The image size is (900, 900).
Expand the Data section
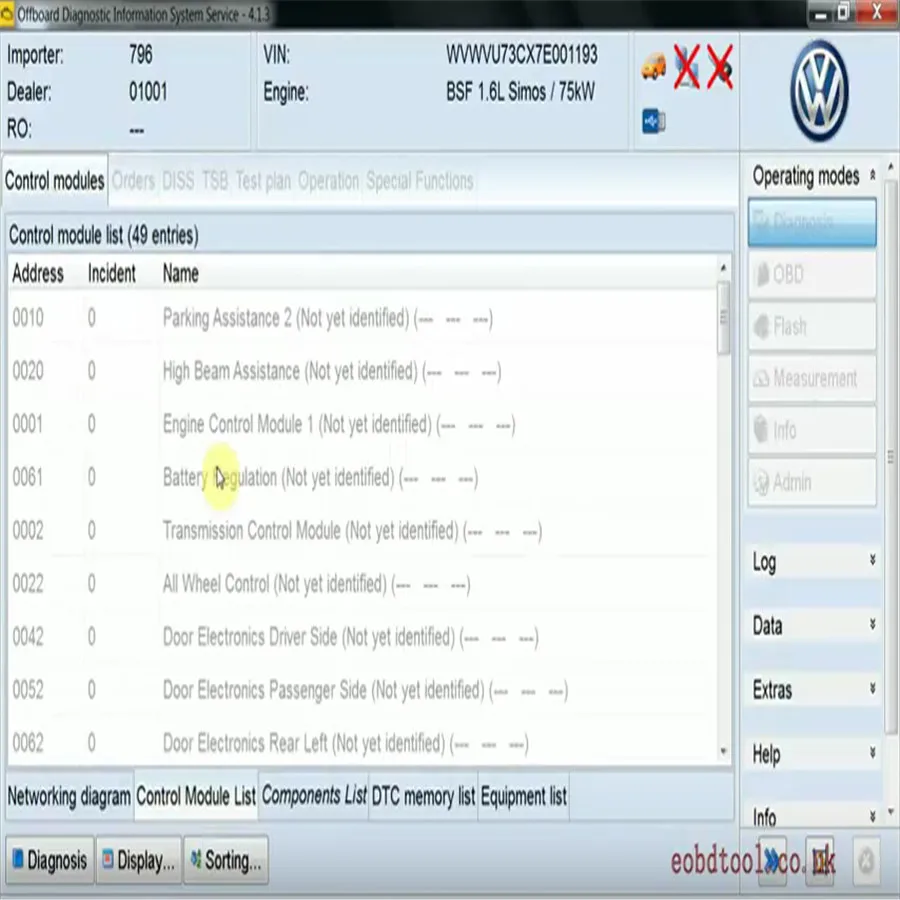pyautogui.click(x=872, y=624)
